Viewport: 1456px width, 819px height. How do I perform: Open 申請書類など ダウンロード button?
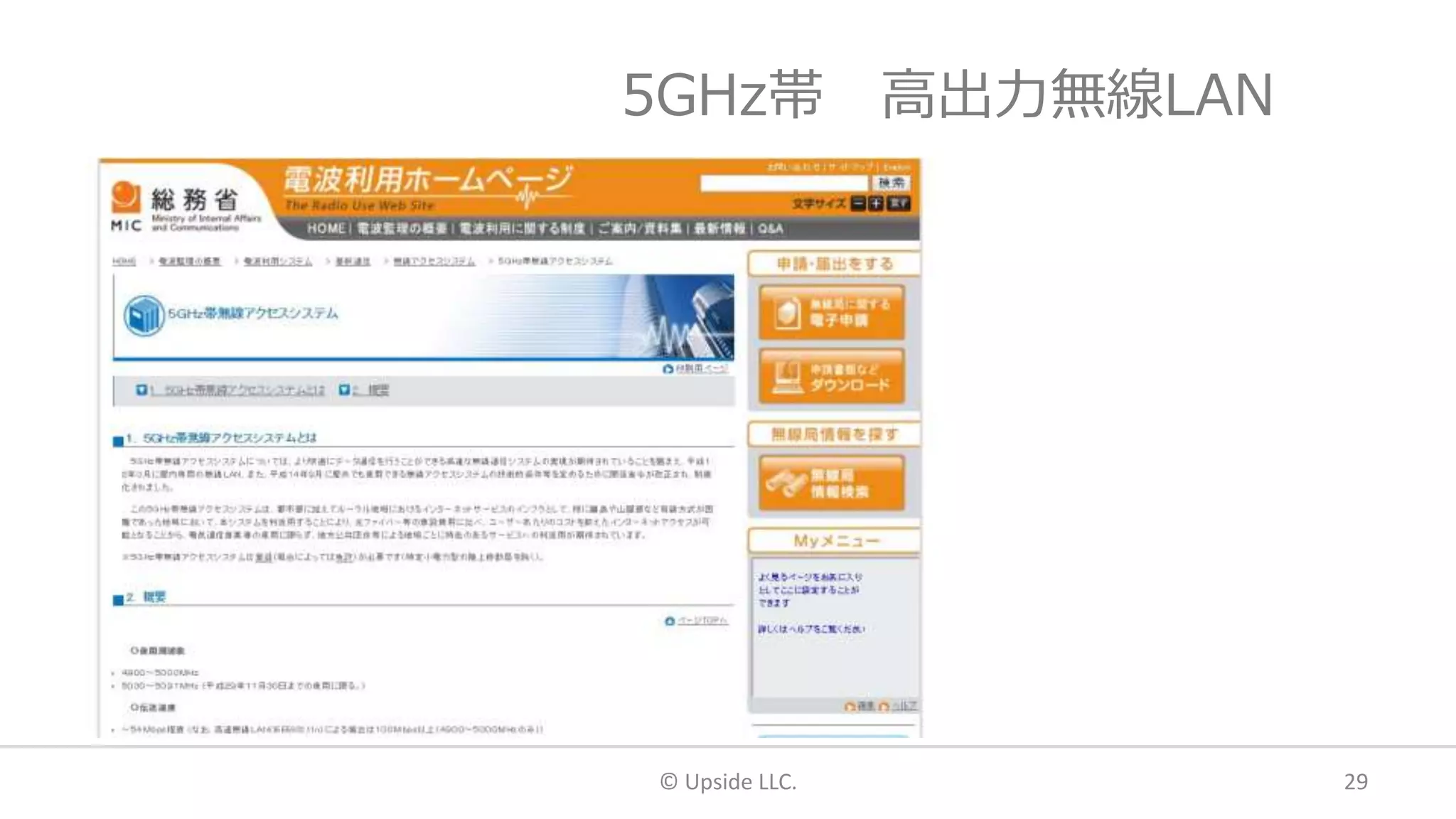coord(832,377)
